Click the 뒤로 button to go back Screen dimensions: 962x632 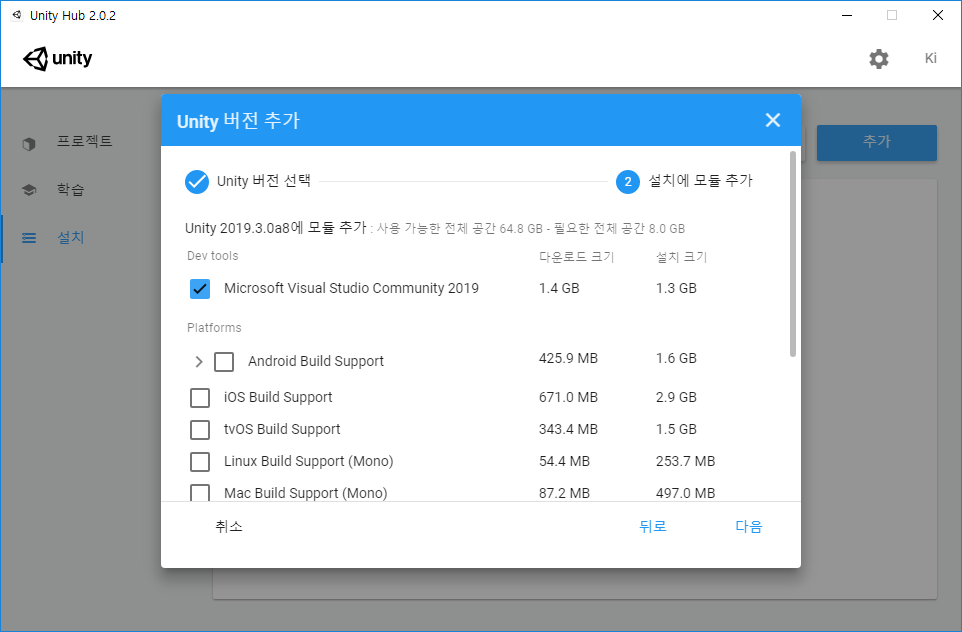pyautogui.click(x=653, y=526)
